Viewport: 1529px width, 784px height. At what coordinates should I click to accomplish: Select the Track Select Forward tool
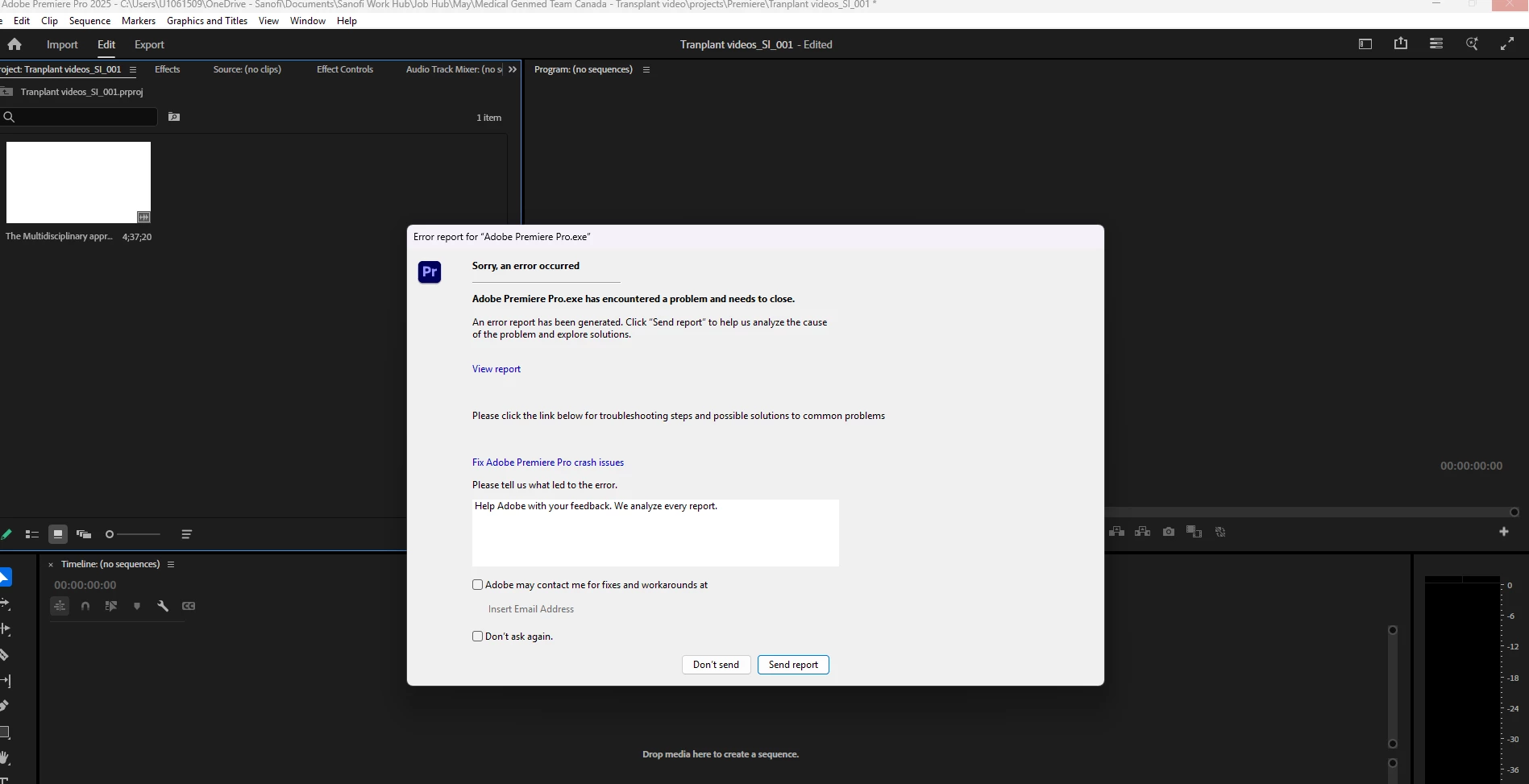coord(5,603)
